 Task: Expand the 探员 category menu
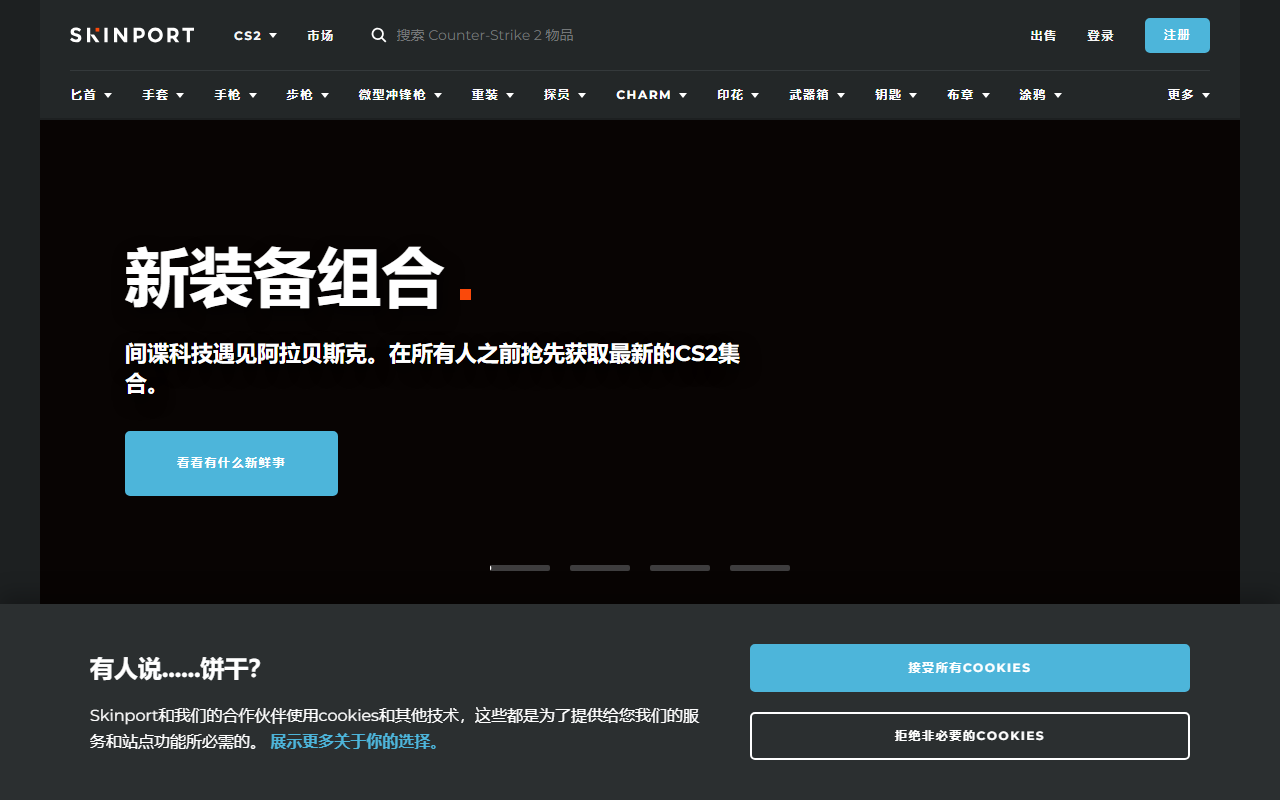[x=565, y=95]
